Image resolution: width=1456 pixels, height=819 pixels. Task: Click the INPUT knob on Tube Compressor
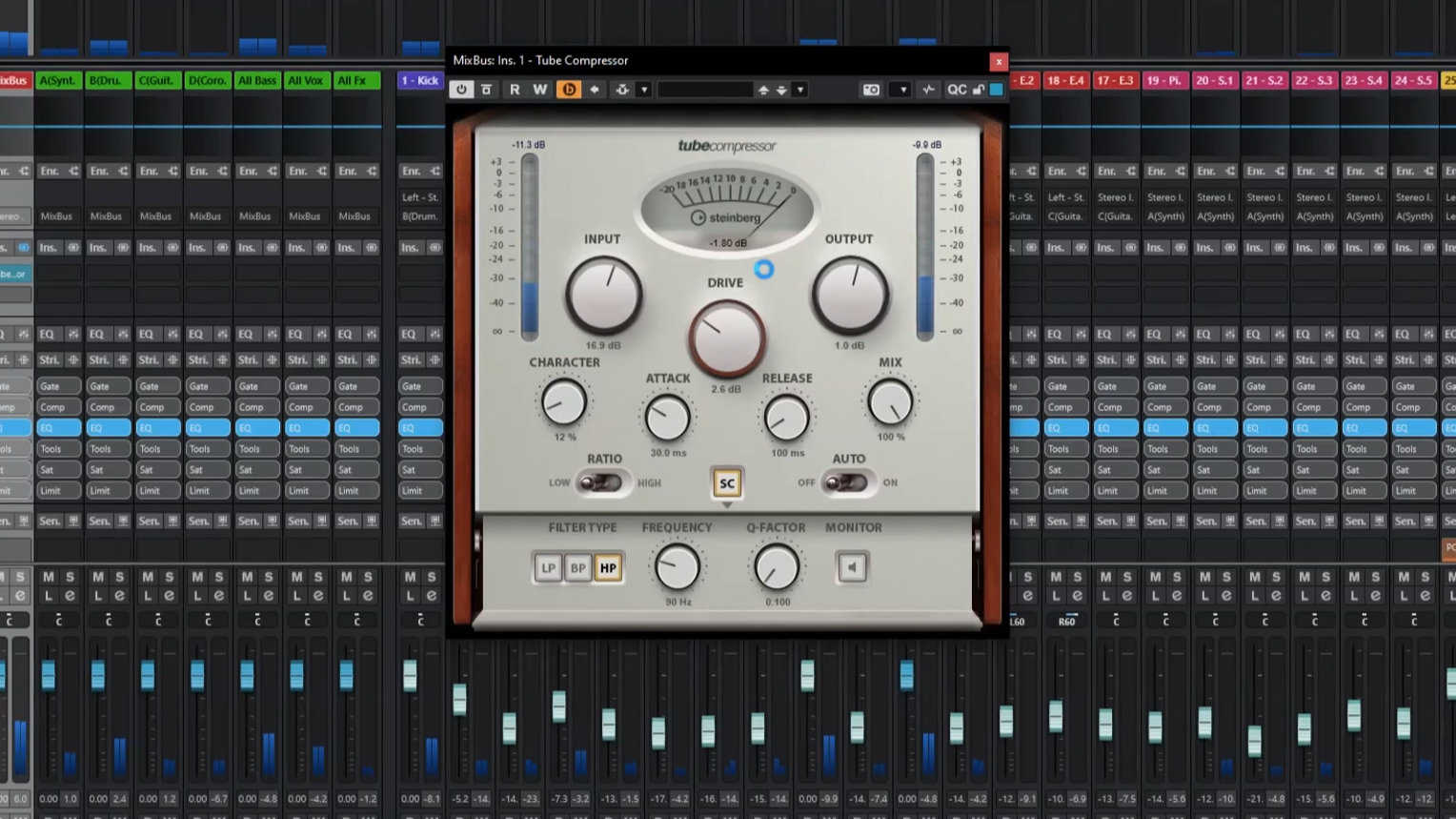point(603,296)
